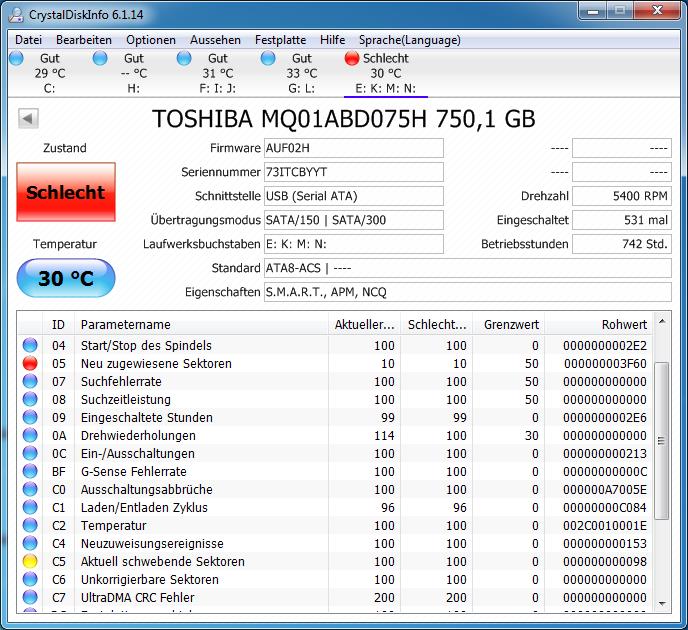Click blue status icon for Suchfehlerrate row
The image size is (688, 630).
[30, 381]
